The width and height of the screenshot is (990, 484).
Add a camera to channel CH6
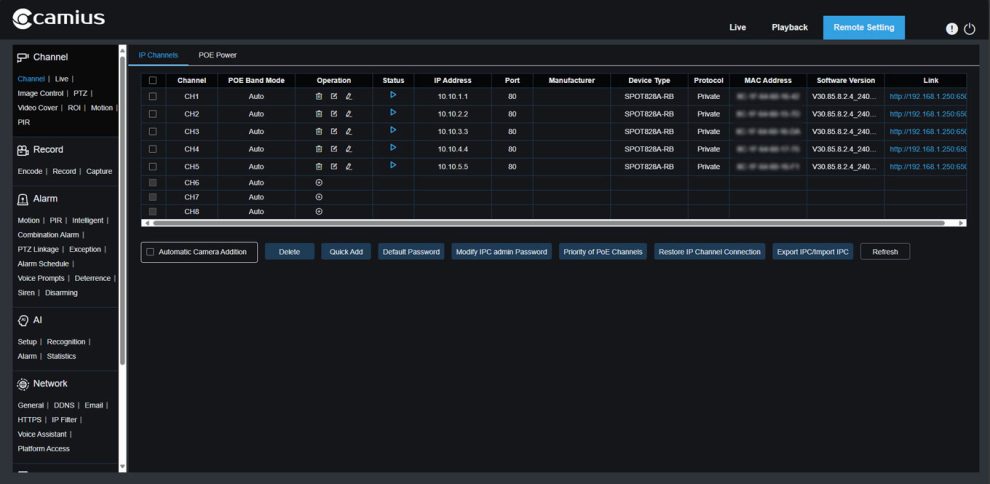coord(319,183)
